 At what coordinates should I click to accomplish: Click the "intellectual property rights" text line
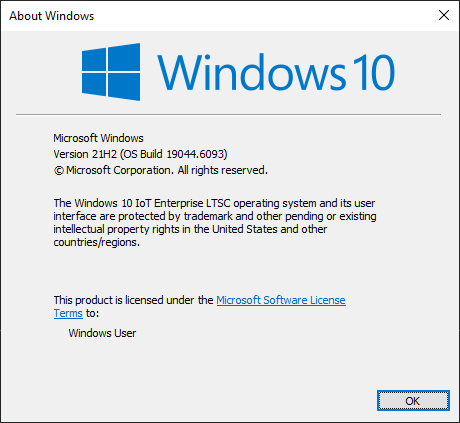point(190,229)
